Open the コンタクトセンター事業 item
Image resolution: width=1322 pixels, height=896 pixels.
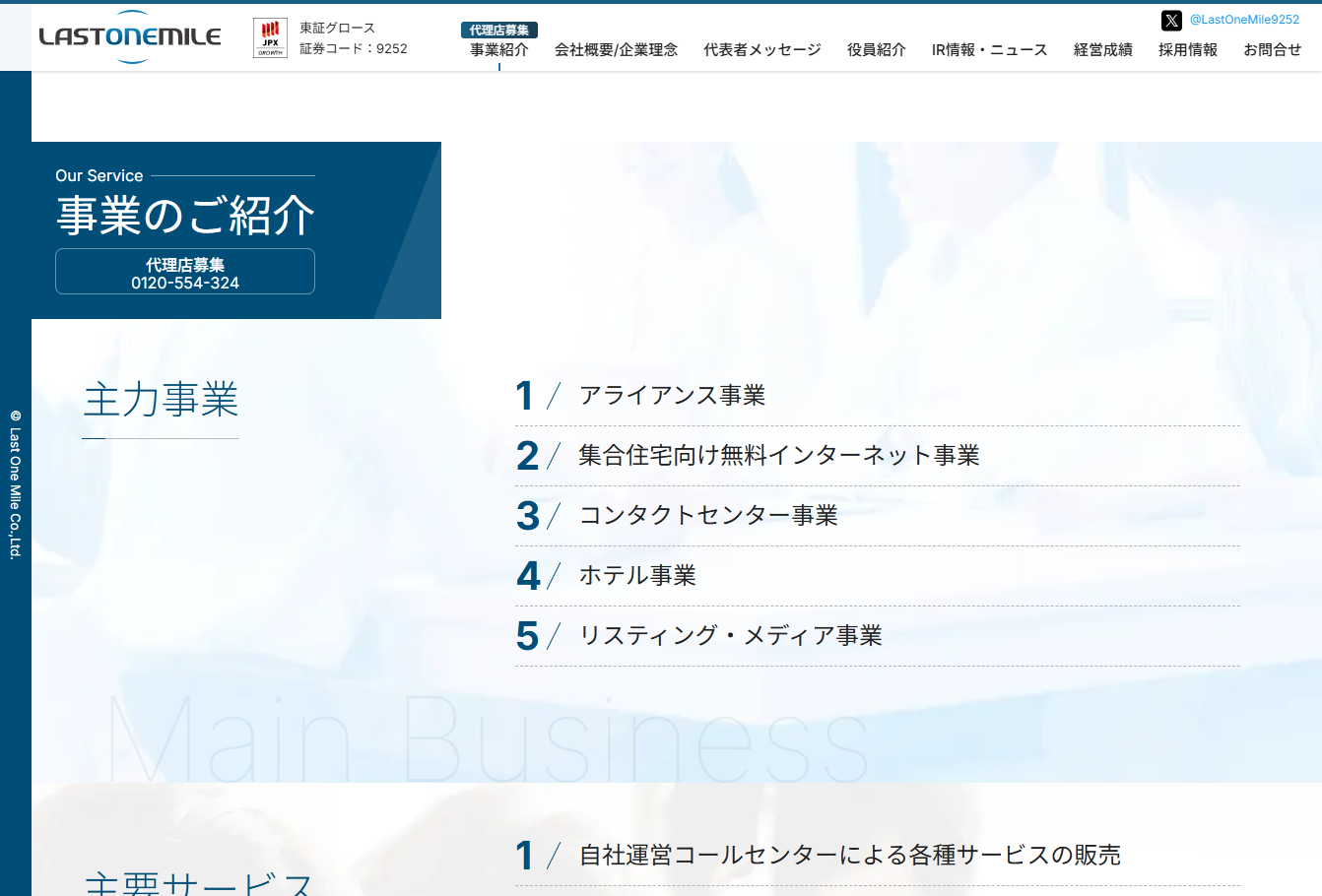(x=706, y=515)
